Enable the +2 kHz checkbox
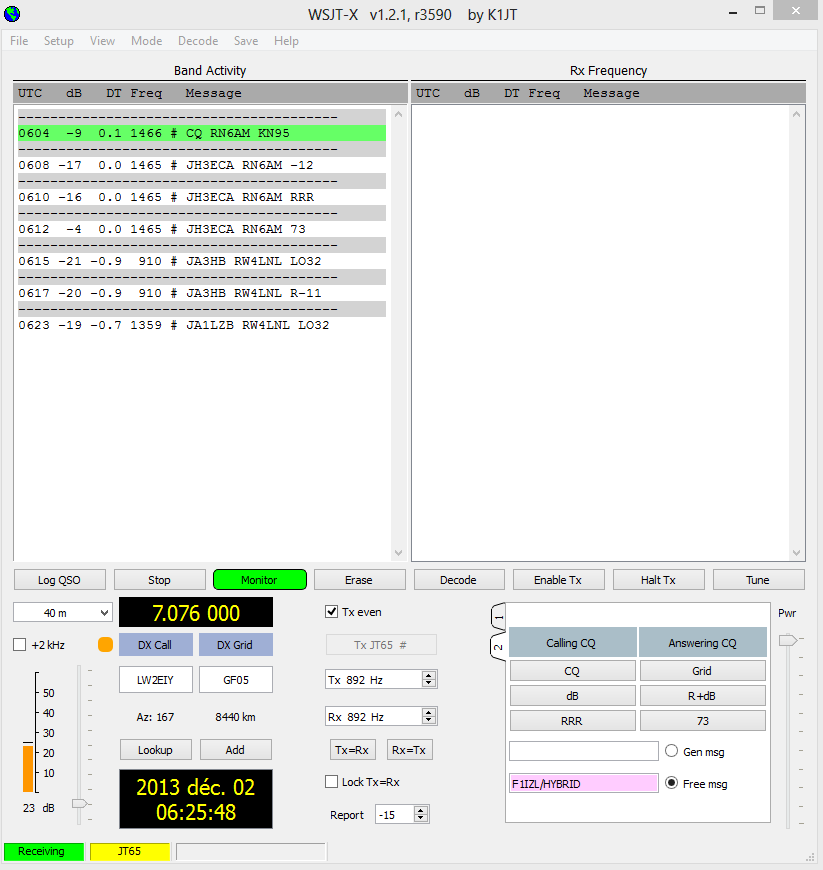The image size is (823, 870). pyautogui.click(x=19, y=644)
